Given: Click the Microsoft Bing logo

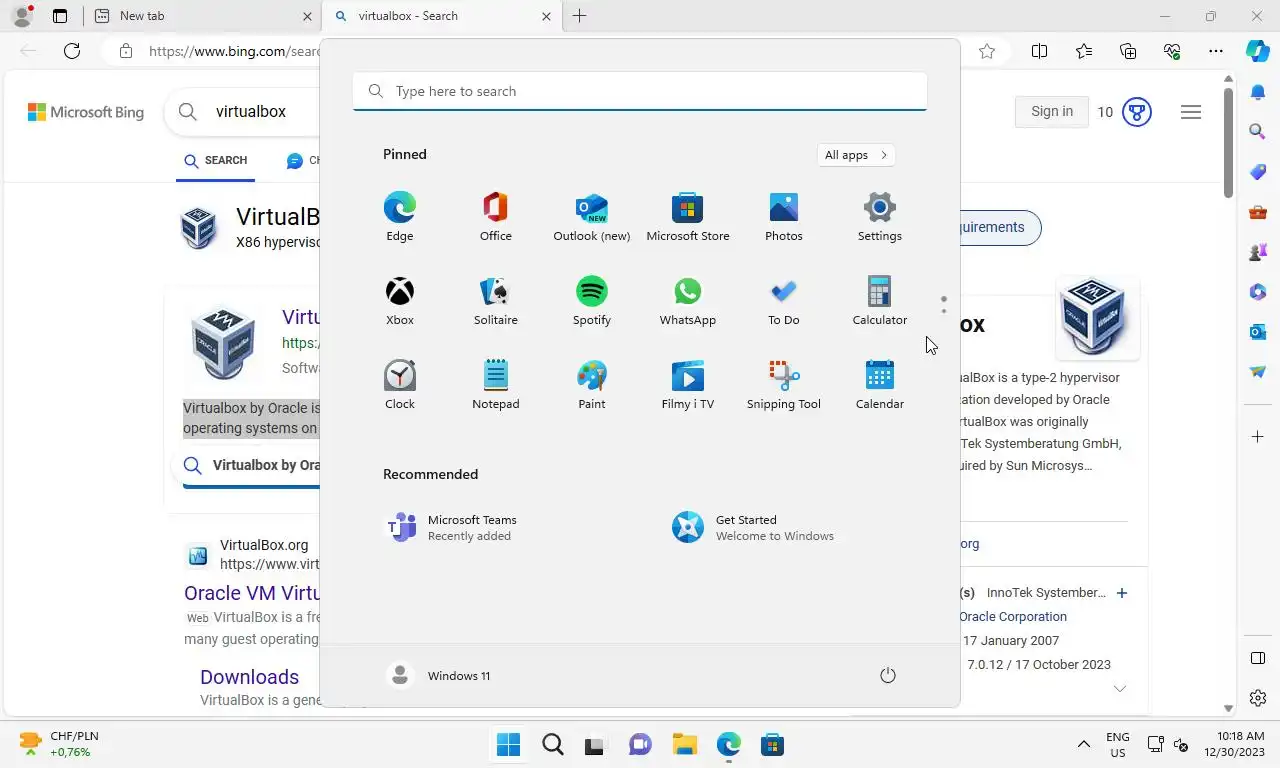Looking at the screenshot, I should pos(86,112).
